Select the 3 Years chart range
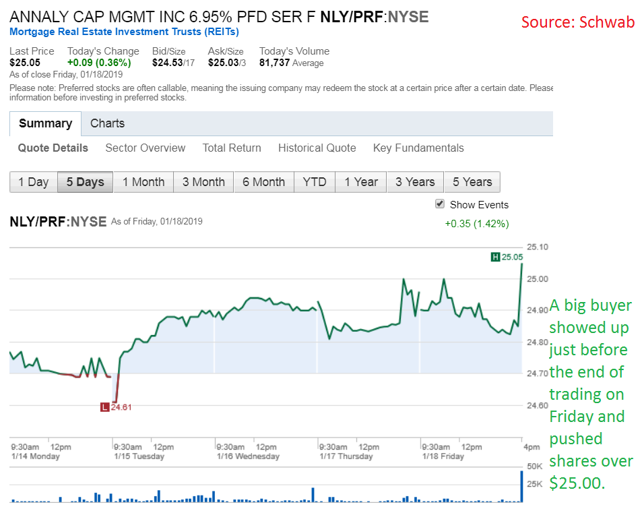 (x=415, y=182)
